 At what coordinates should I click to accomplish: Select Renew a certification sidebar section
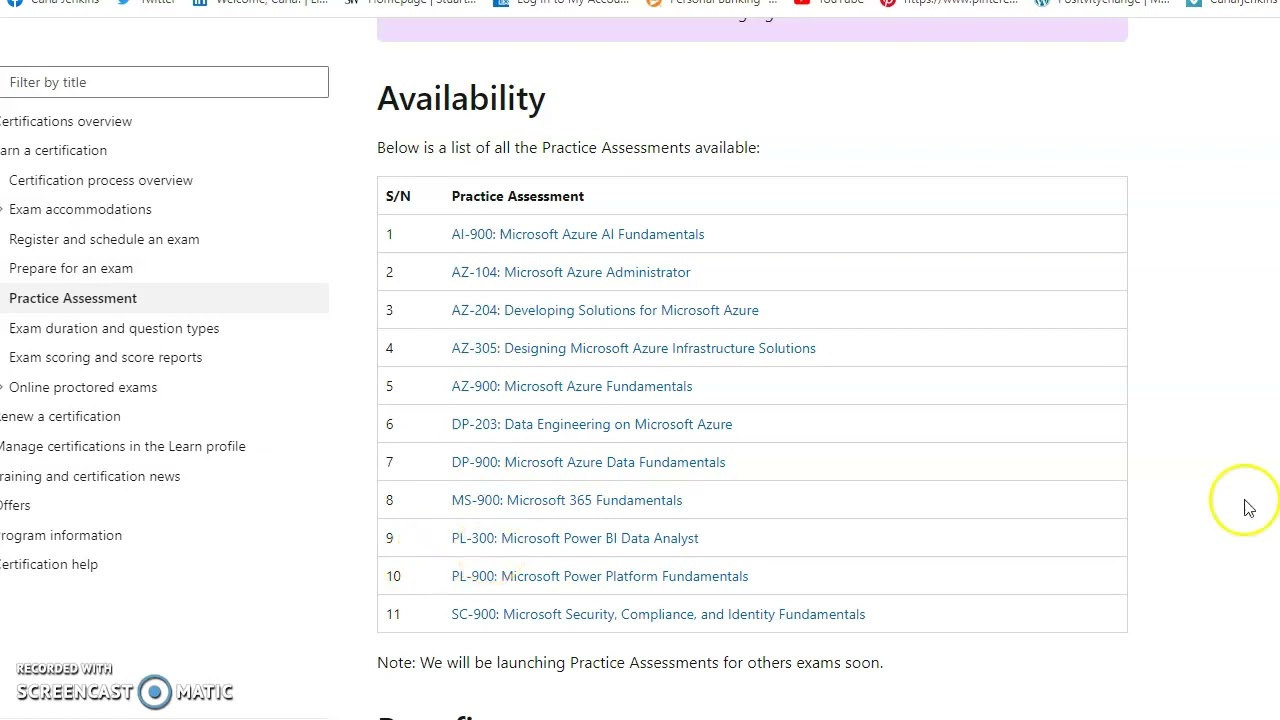[60, 416]
